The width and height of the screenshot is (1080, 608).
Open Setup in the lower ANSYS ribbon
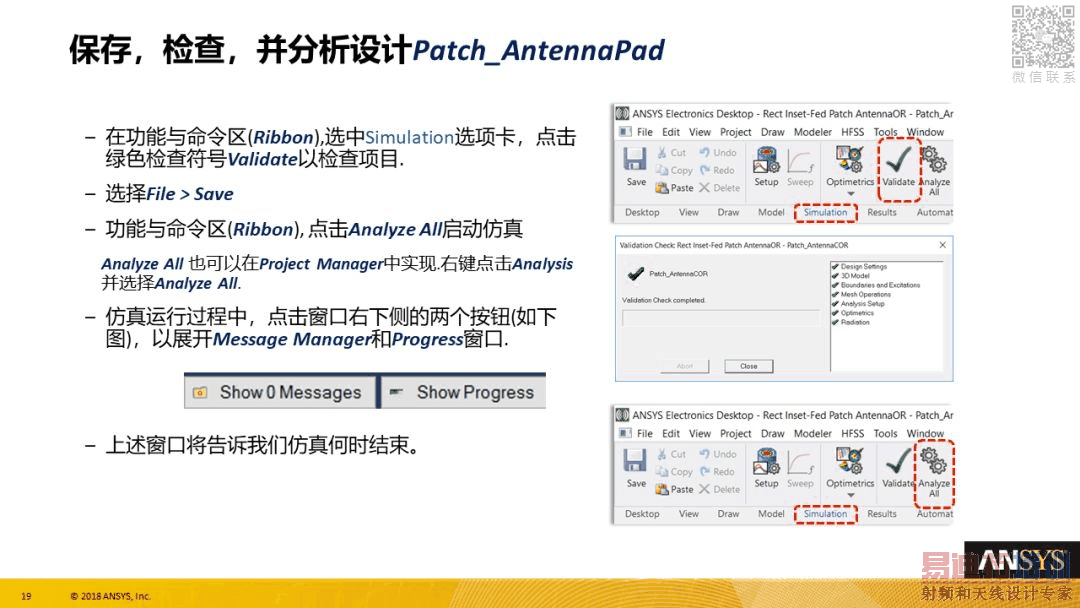point(766,468)
